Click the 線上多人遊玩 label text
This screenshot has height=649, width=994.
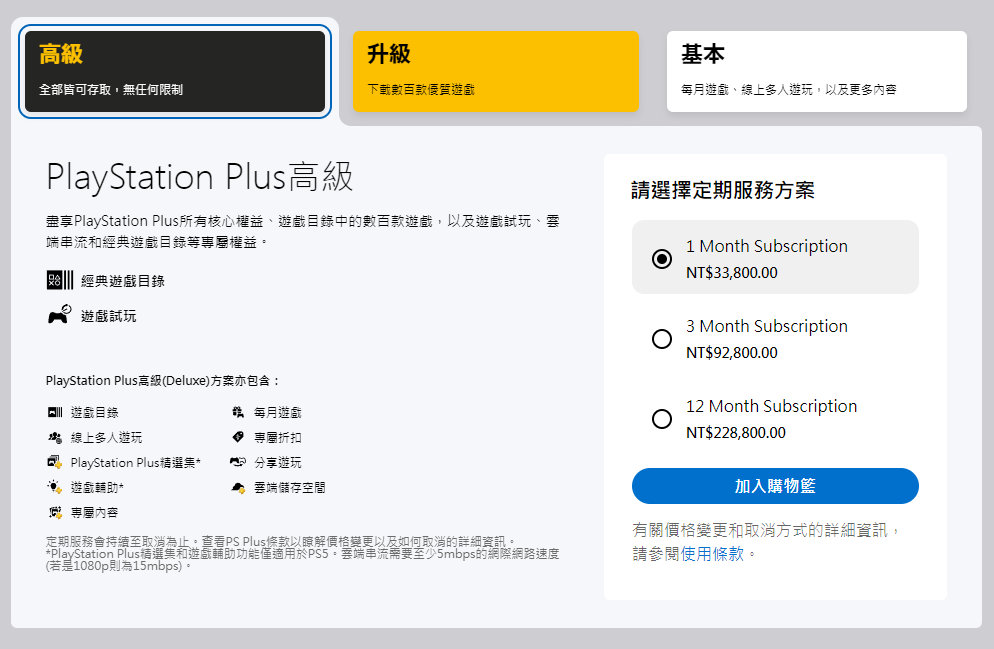pos(106,437)
